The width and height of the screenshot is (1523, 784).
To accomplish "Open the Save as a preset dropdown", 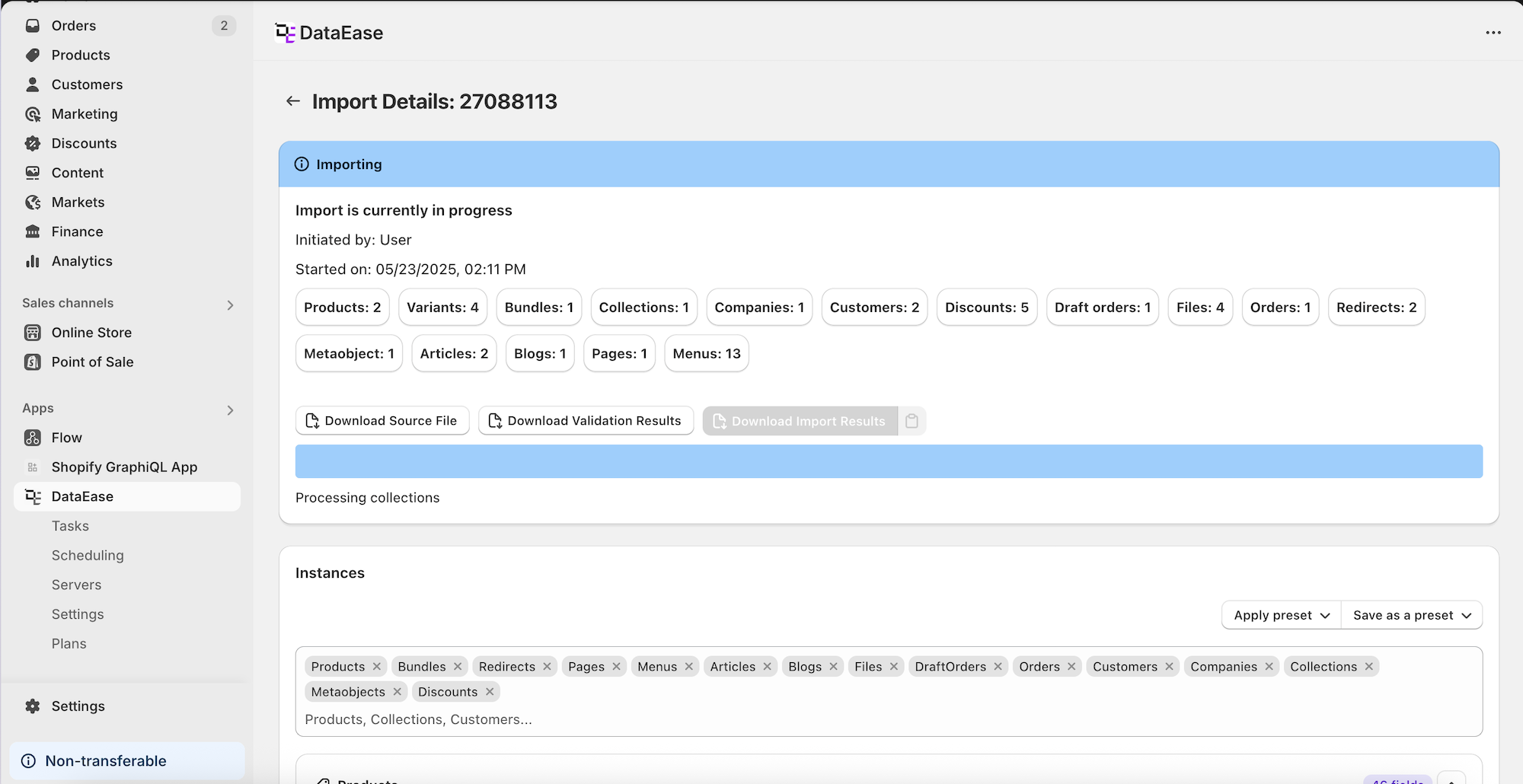I will pyautogui.click(x=1412, y=615).
